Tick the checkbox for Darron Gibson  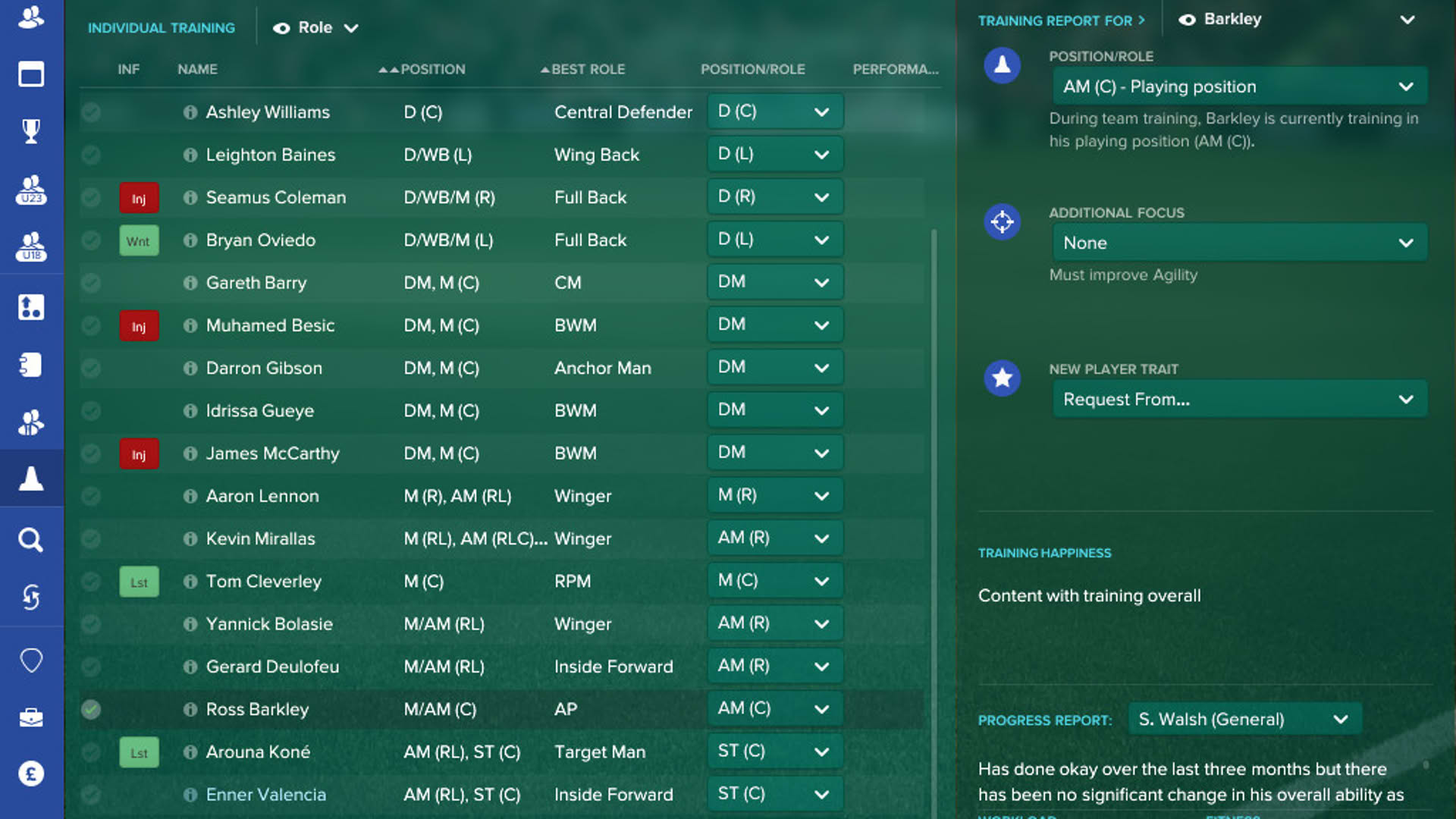point(91,368)
